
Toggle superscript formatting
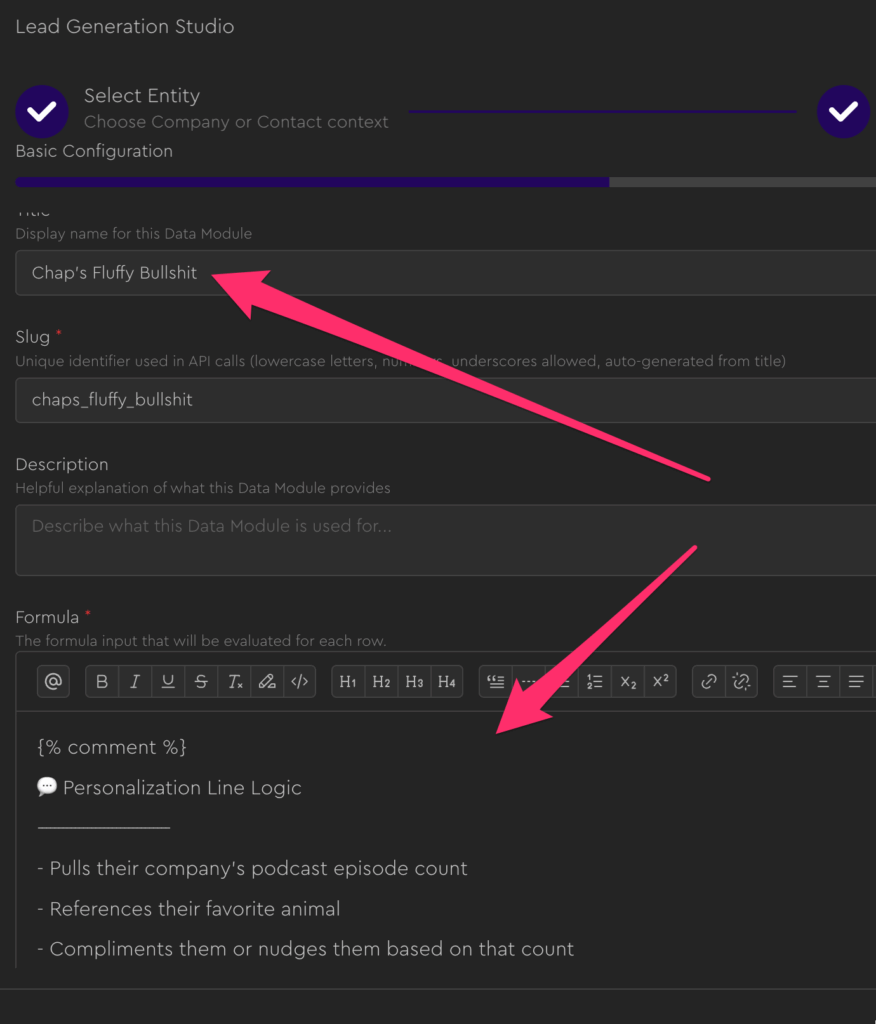click(660, 682)
